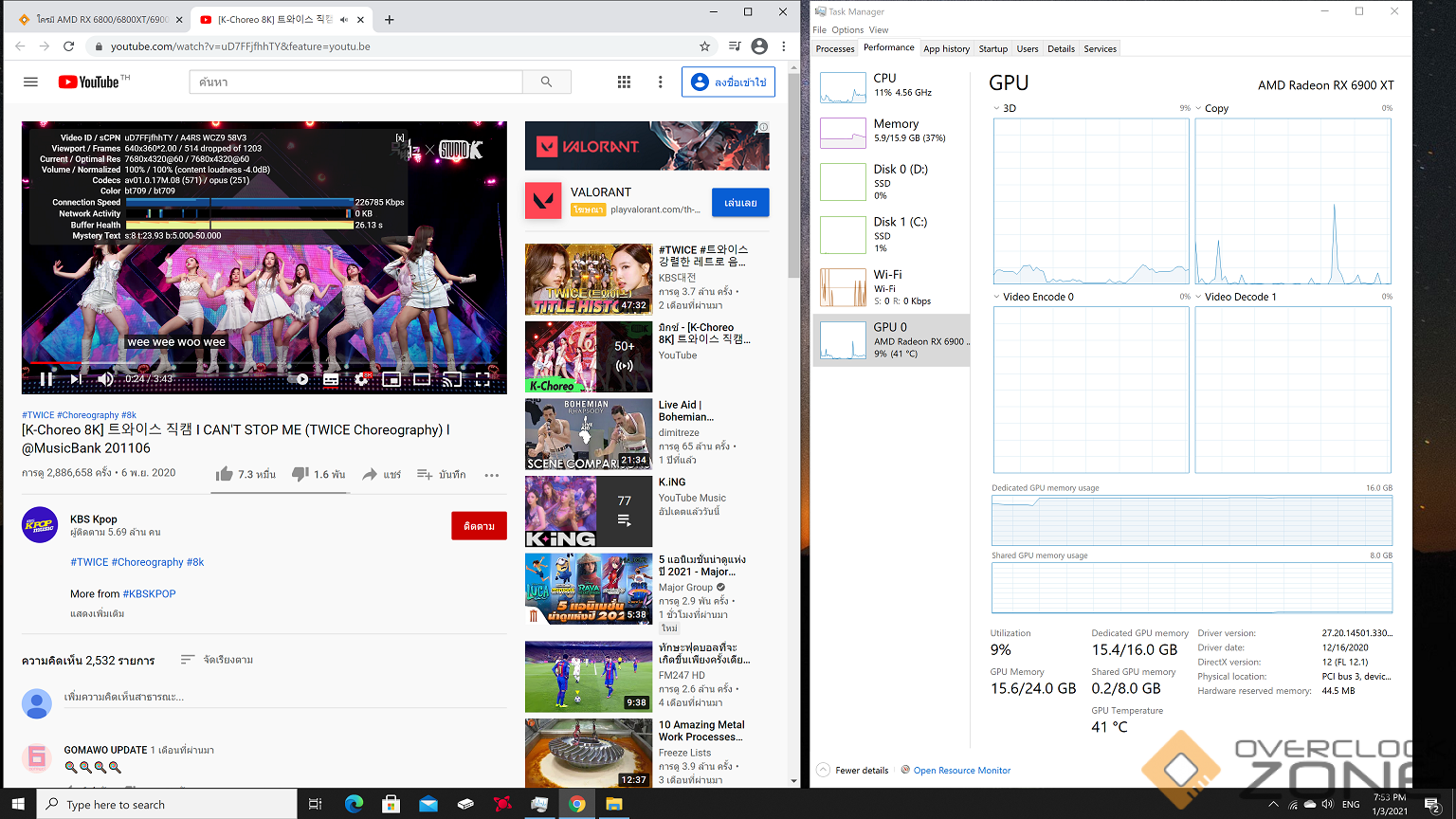Open the Options menu in Task Manager

[x=847, y=29]
